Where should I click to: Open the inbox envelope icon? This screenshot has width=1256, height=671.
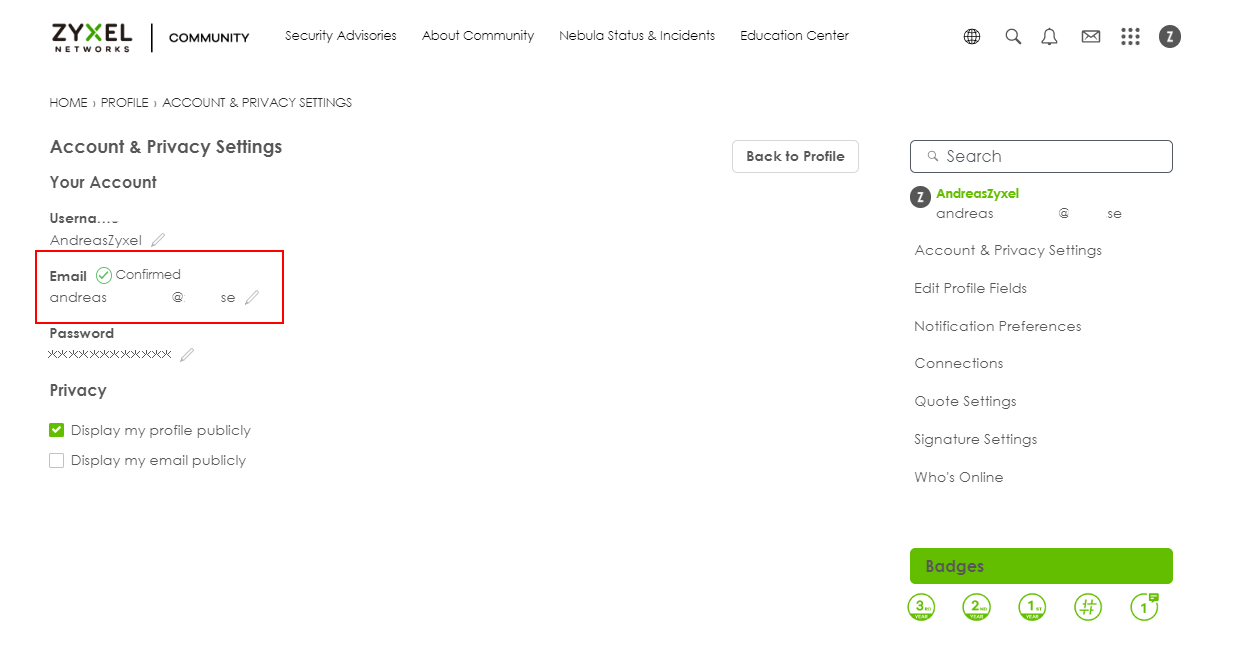[1091, 37]
